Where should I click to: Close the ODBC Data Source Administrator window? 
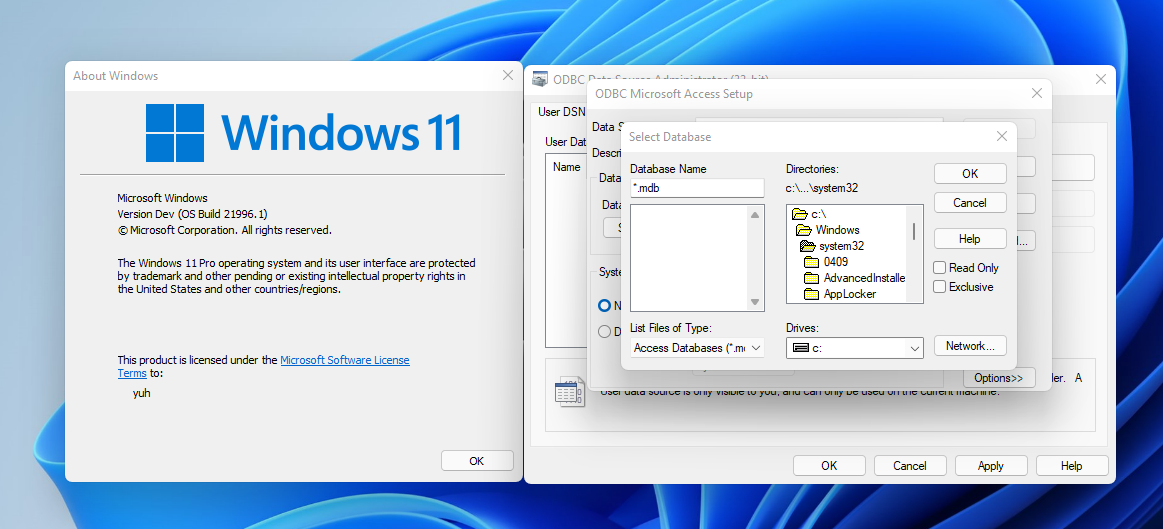point(1101,79)
